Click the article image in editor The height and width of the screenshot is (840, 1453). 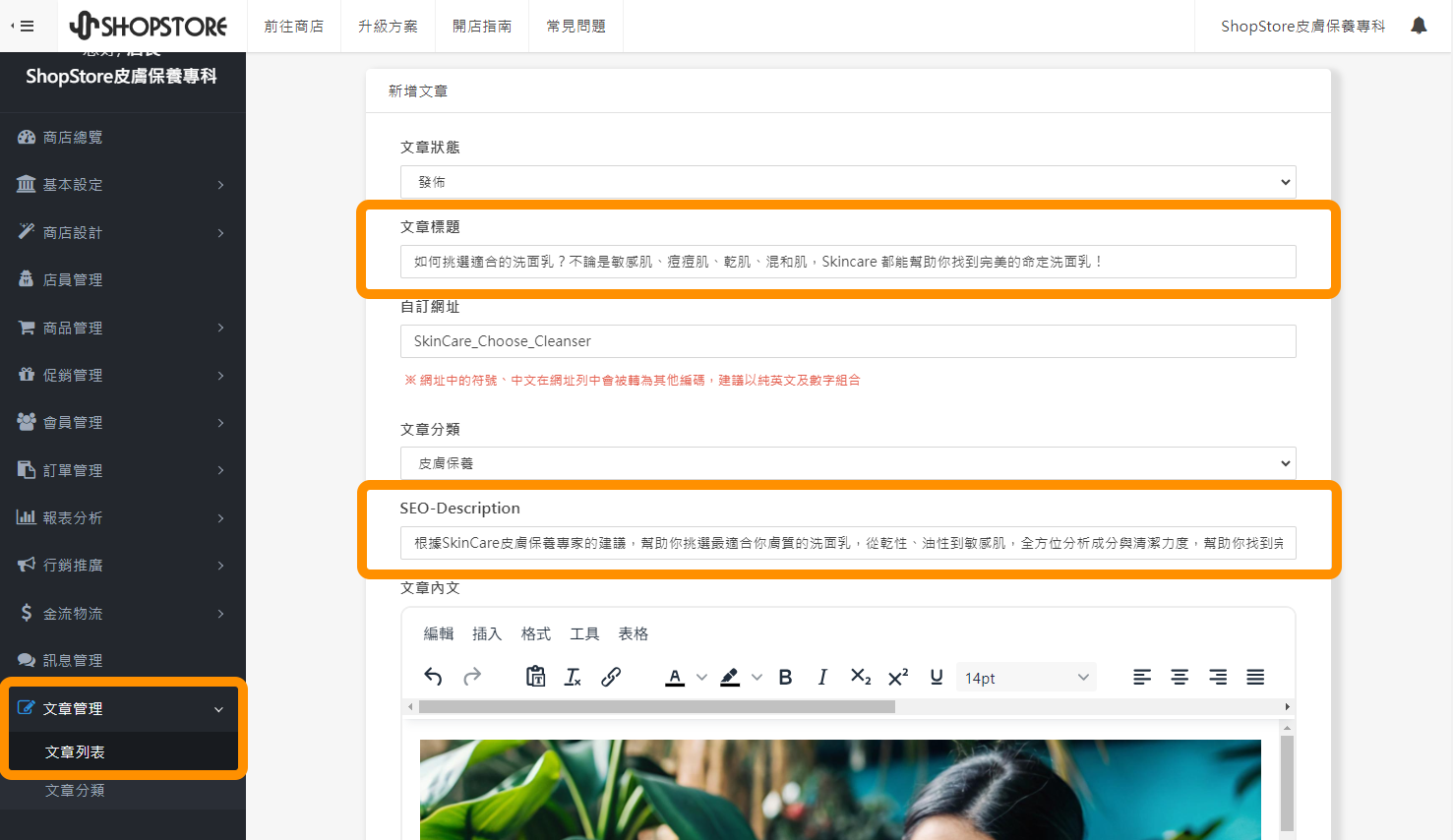840,790
